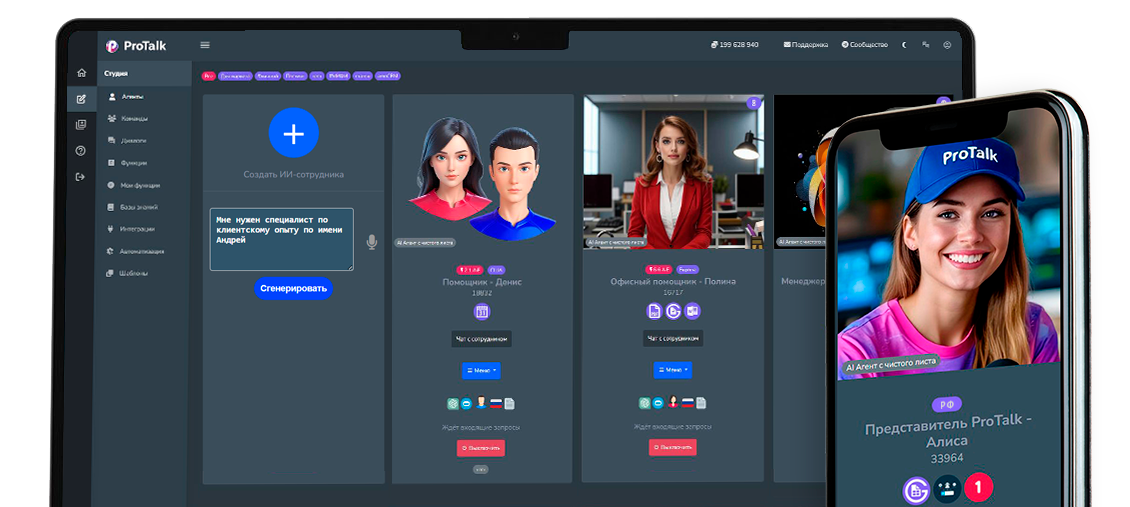Click purple badge atop Полина photo

pyautogui.click(x=754, y=103)
